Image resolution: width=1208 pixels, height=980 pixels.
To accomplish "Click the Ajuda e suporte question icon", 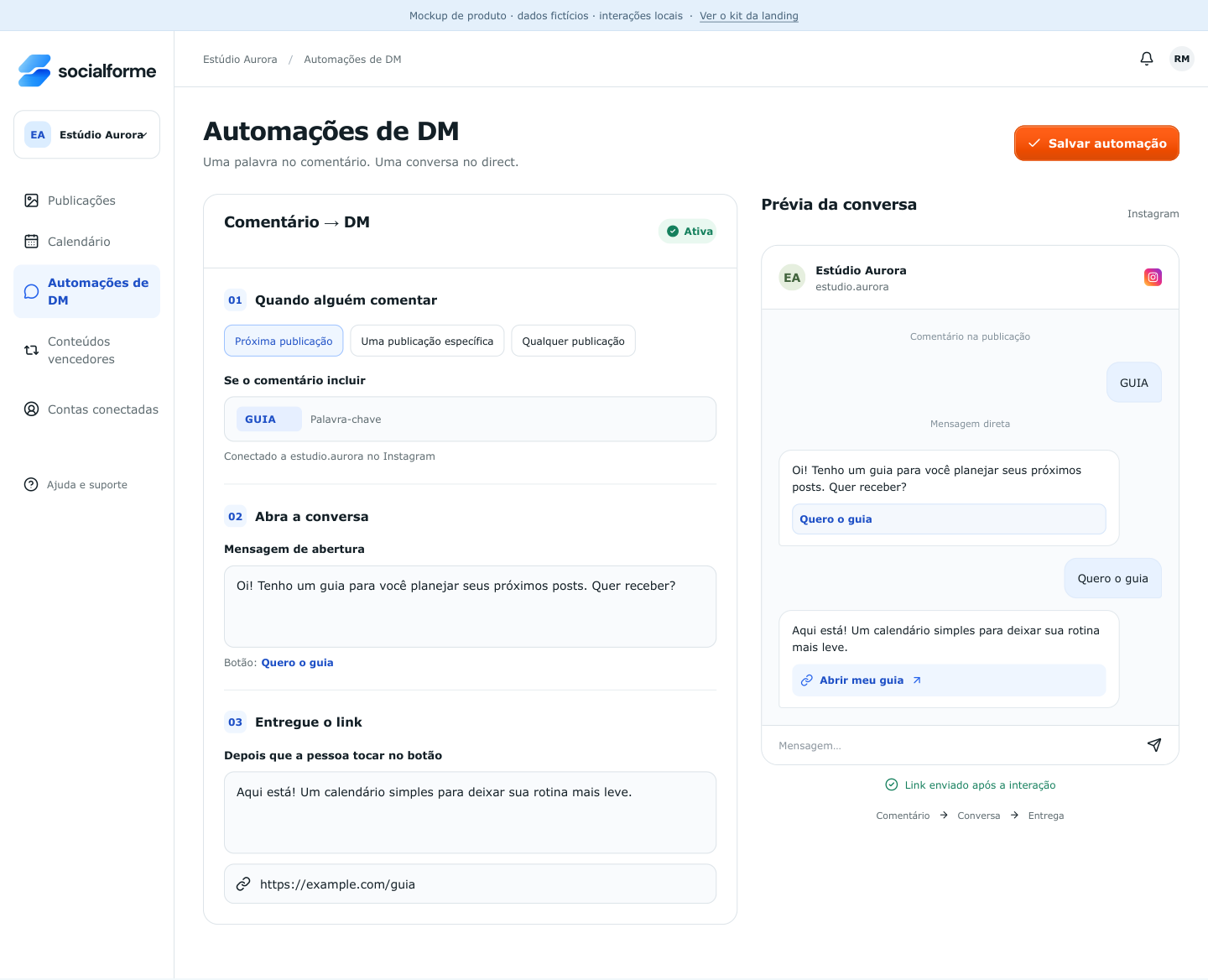I will coord(31,485).
